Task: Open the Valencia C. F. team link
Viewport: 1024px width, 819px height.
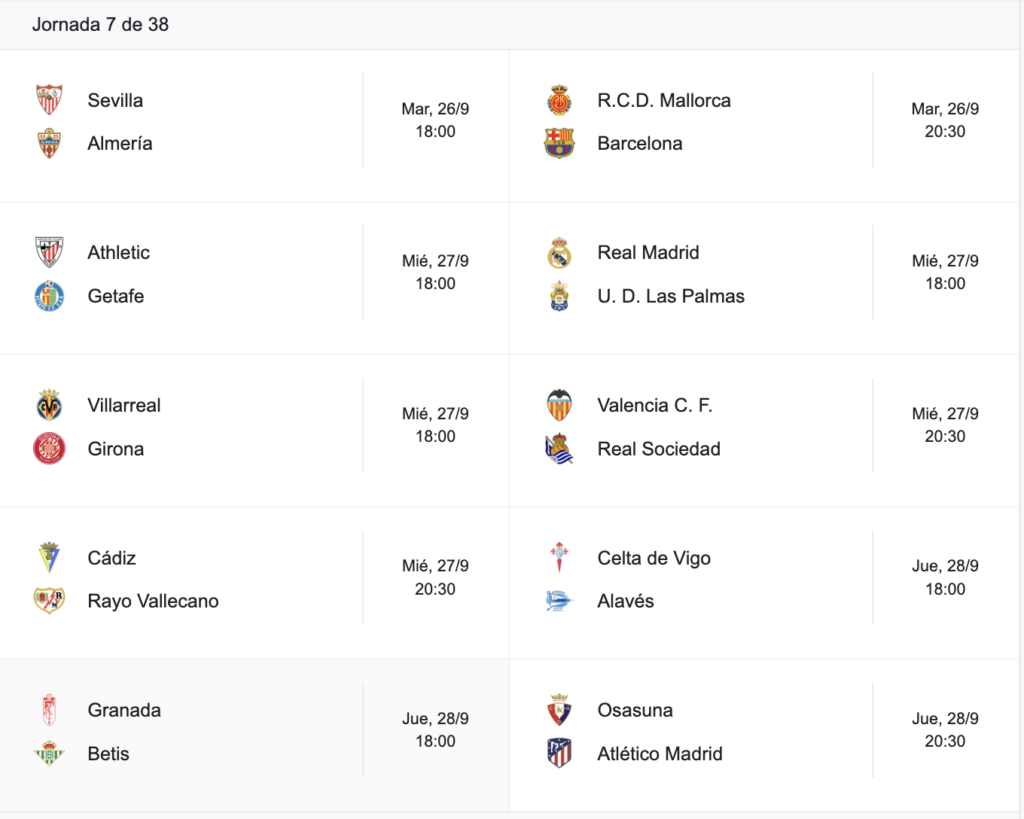Action: [x=654, y=406]
